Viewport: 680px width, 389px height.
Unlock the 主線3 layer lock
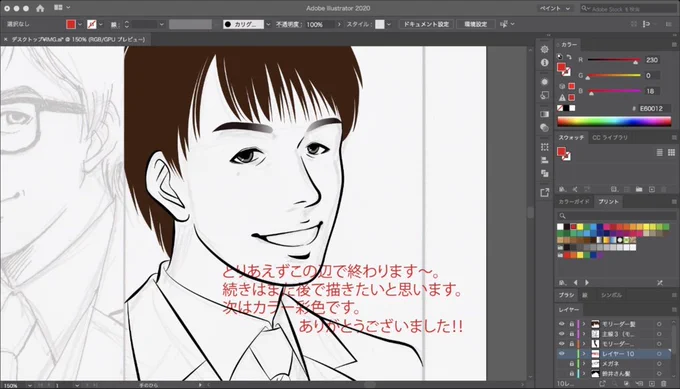[572, 334]
